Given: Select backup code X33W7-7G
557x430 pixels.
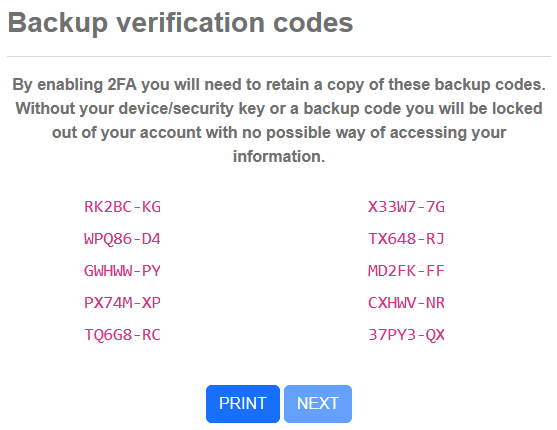Looking at the screenshot, I should 406,207.
